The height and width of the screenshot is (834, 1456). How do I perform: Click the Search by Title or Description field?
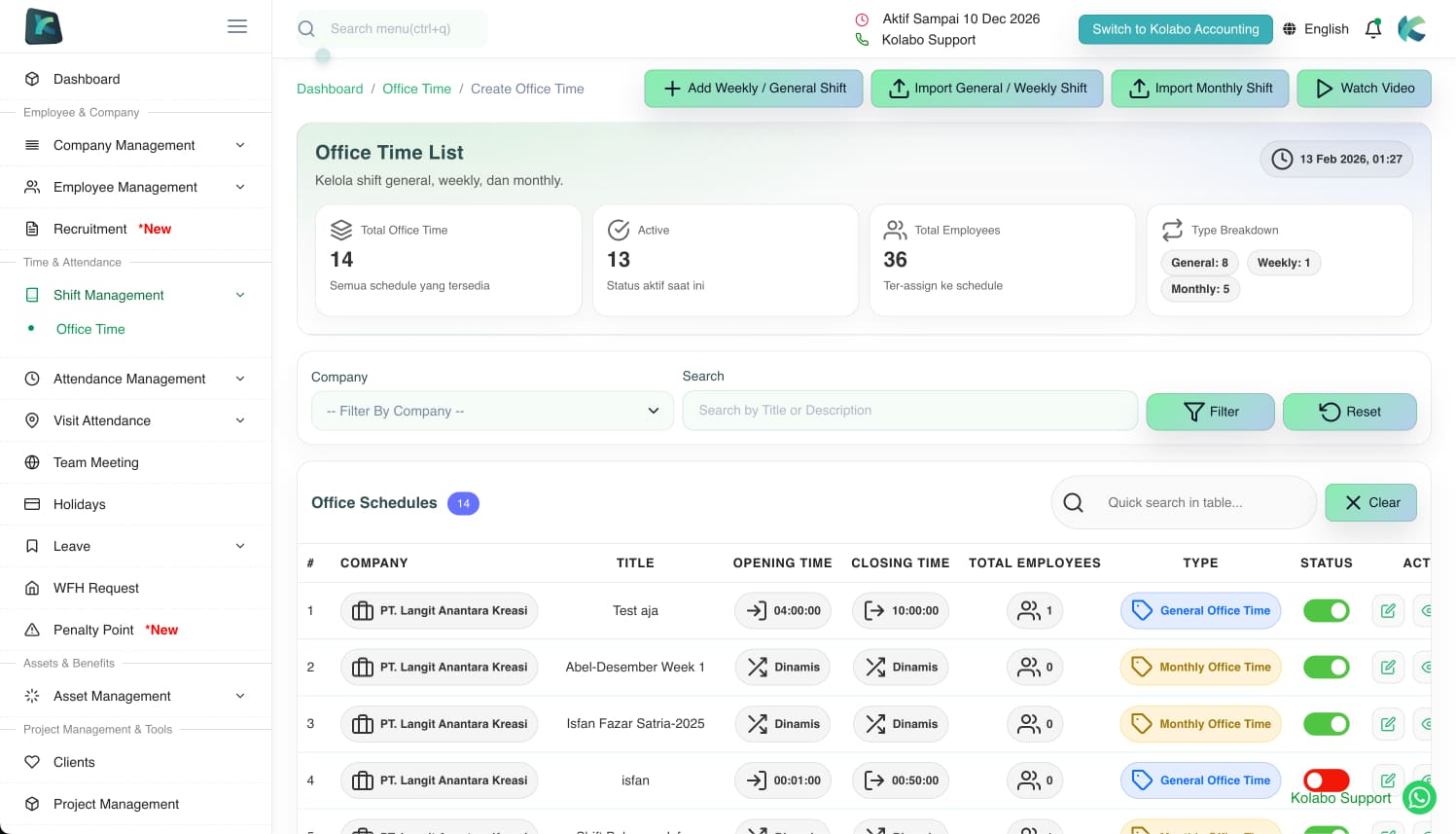tap(909, 411)
